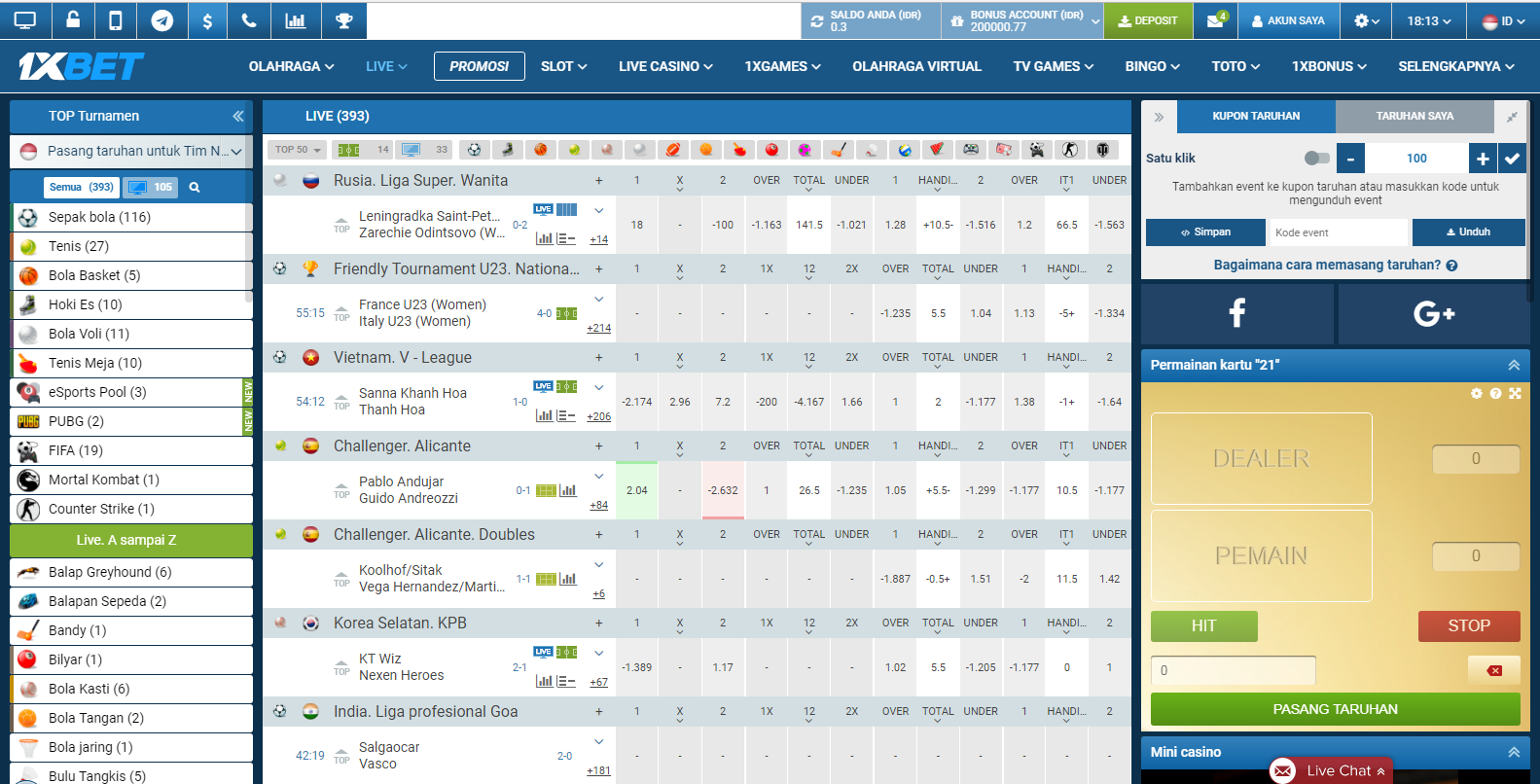Decrease the one-click bet amount
The height and width of the screenshot is (784, 1540).
(1350, 158)
